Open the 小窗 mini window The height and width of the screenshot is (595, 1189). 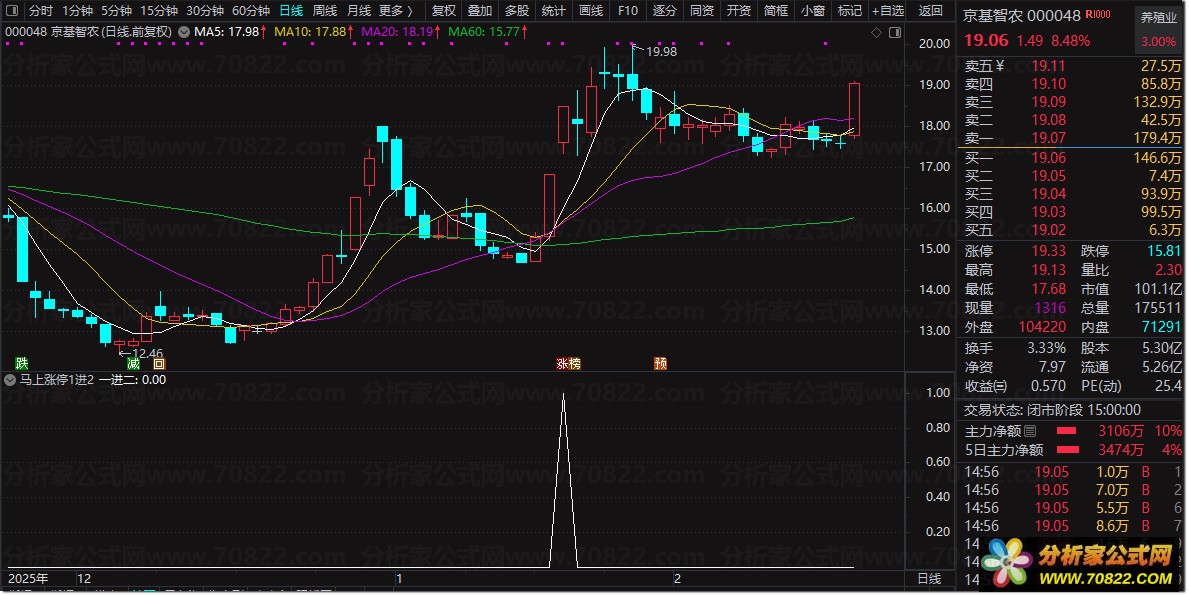point(813,11)
